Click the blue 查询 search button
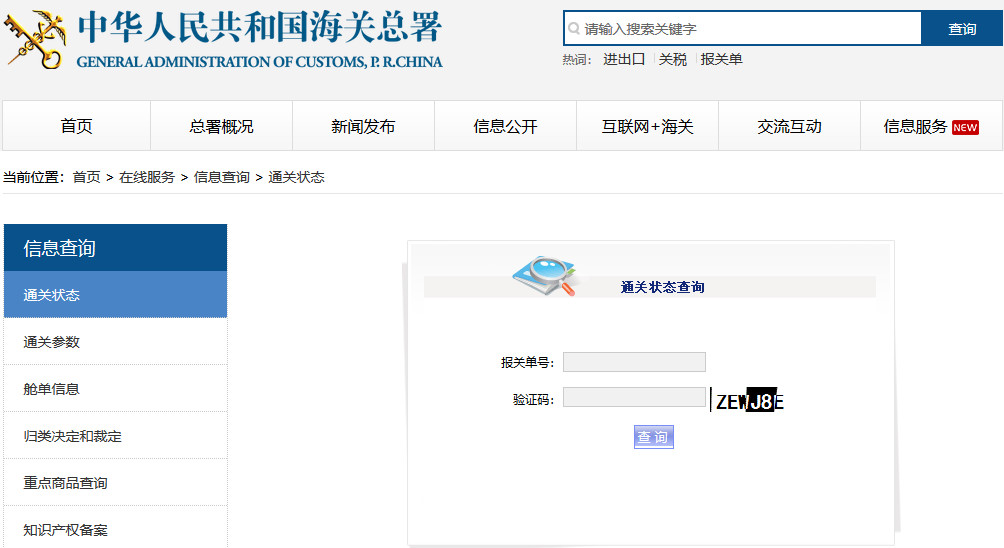This screenshot has width=1004, height=548. point(962,28)
